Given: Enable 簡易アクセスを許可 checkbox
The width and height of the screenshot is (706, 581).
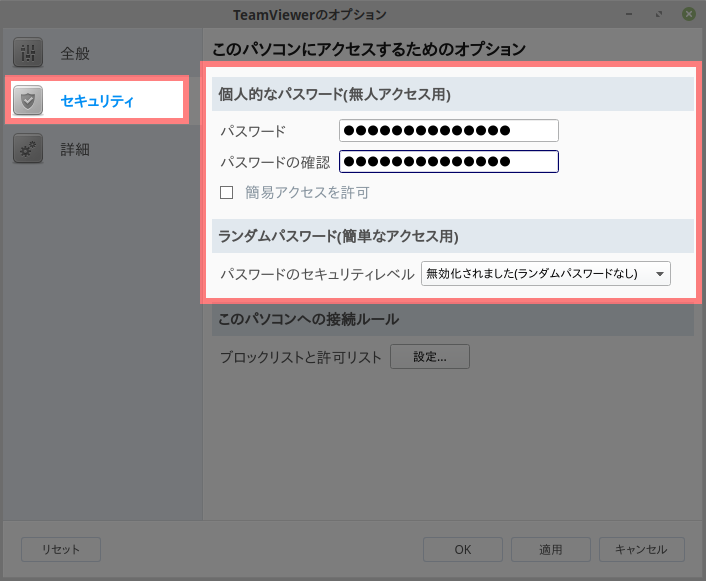Looking at the screenshot, I should [226, 192].
